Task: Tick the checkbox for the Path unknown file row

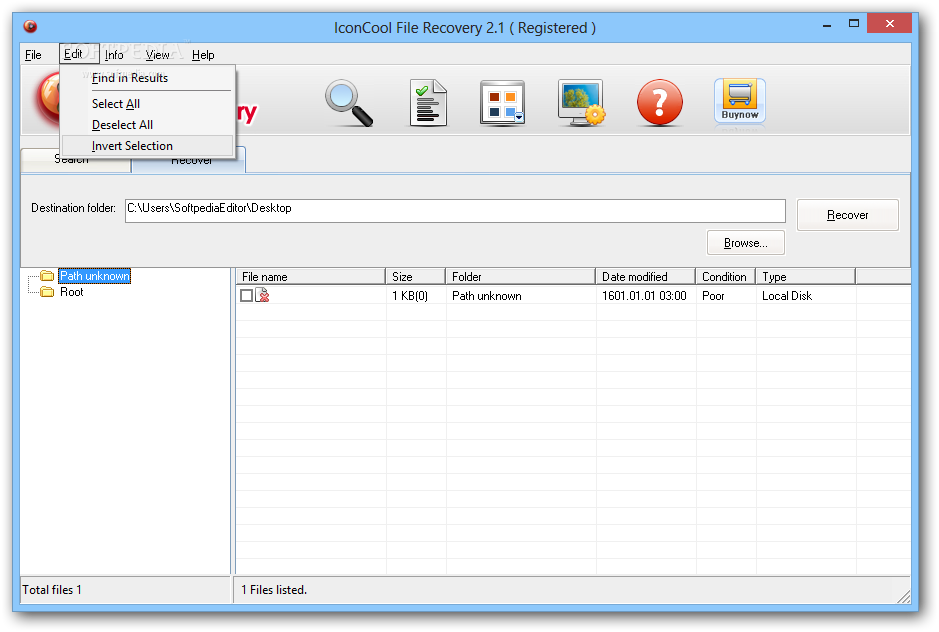Action: coord(246,295)
